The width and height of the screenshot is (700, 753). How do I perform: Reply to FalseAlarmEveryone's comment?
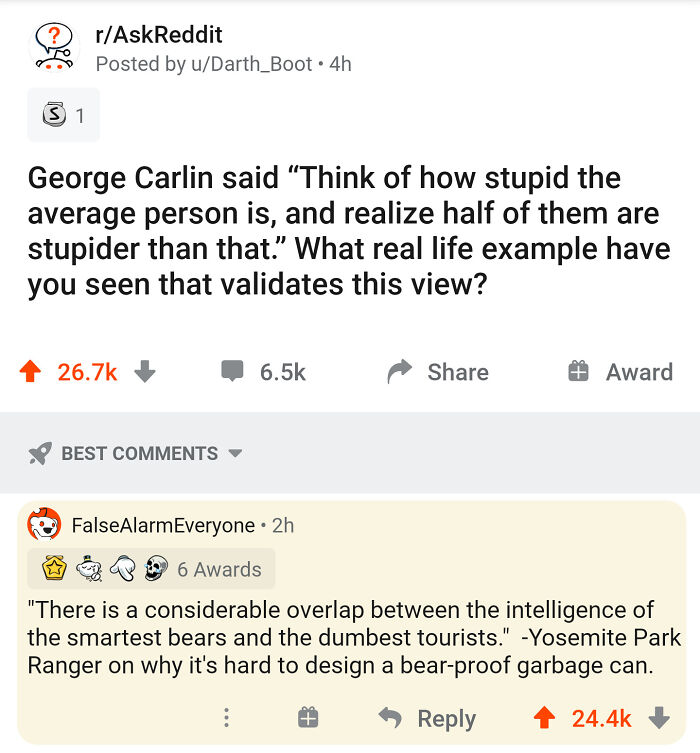point(427,718)
